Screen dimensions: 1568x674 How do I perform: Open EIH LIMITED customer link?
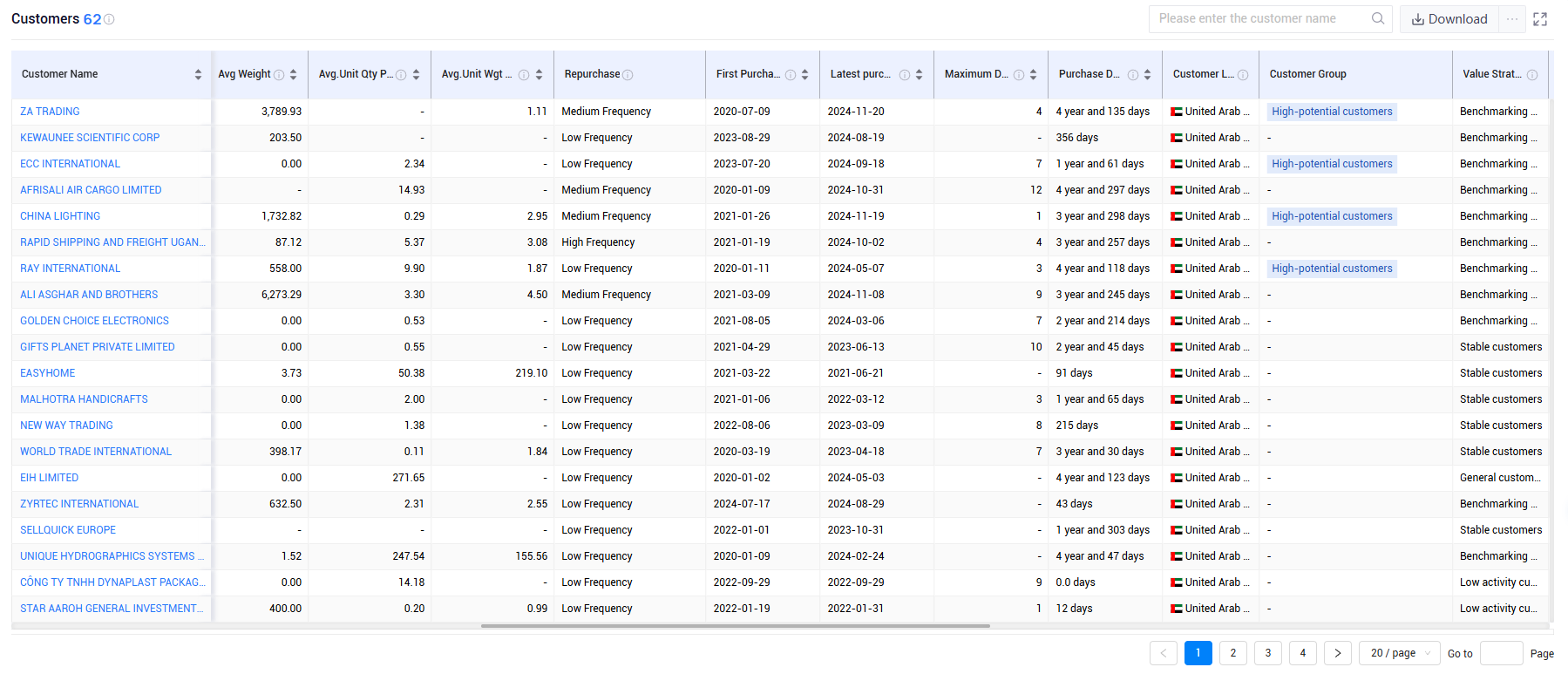pos(49,478)
